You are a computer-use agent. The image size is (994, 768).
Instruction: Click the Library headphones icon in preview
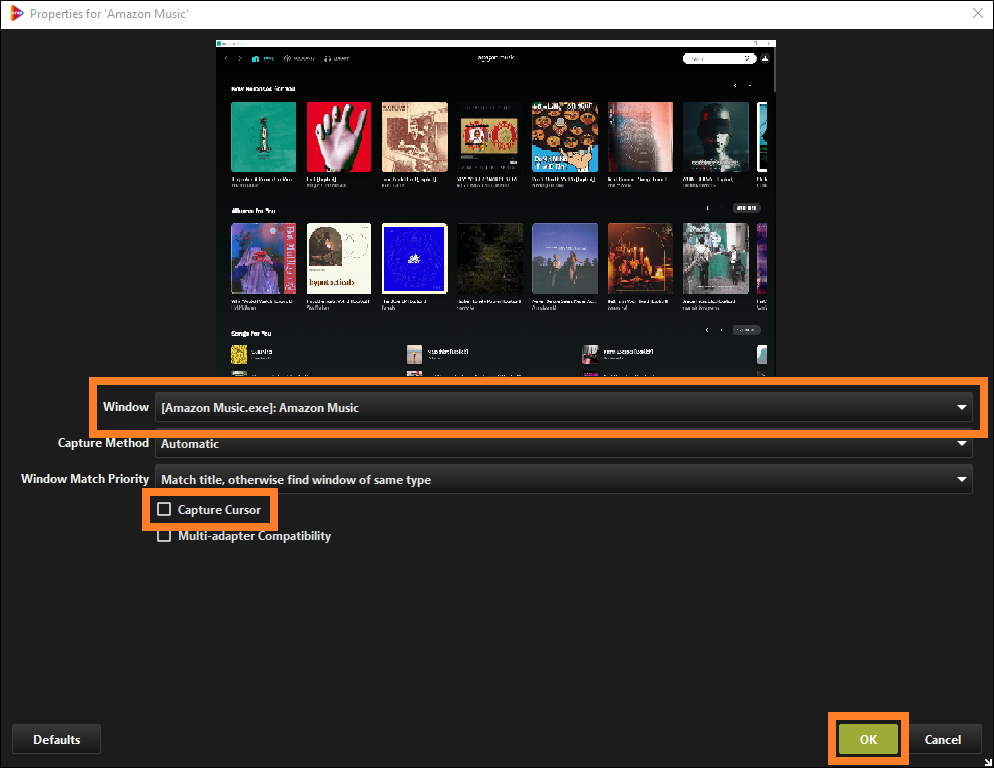click(328, 58)
